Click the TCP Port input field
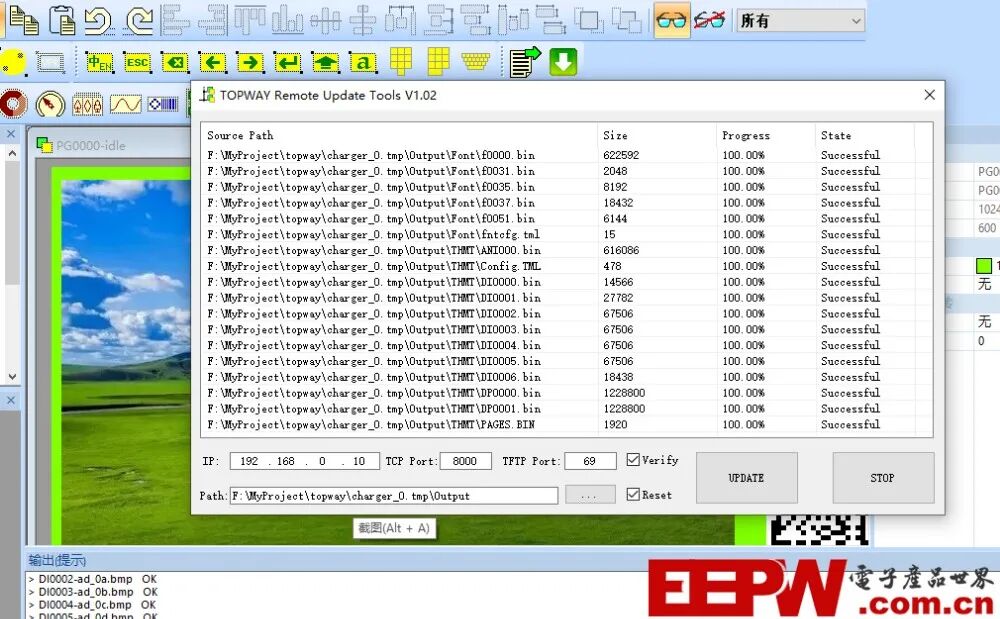 pyautogui.click(x=465, y=461)
